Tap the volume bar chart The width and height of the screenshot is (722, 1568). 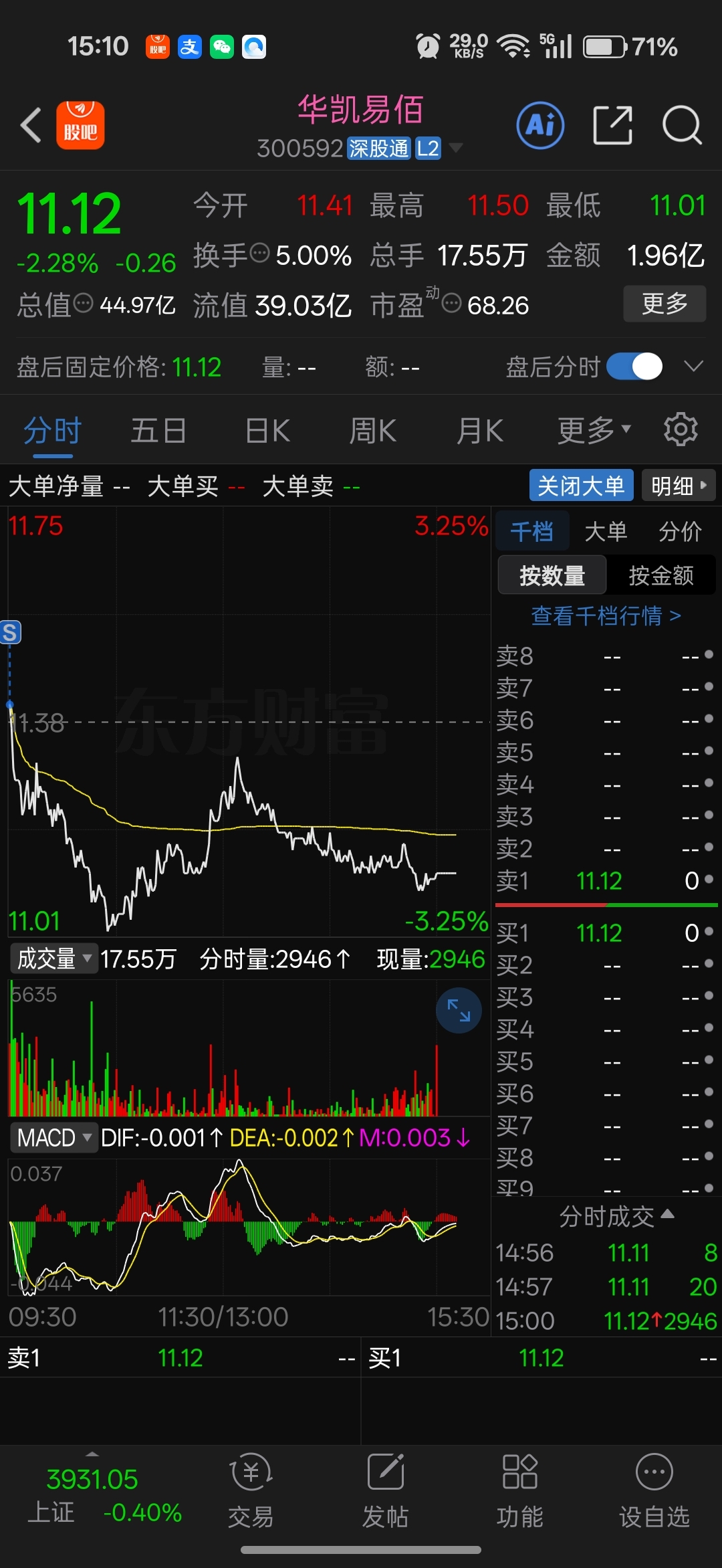(249, 1048)
